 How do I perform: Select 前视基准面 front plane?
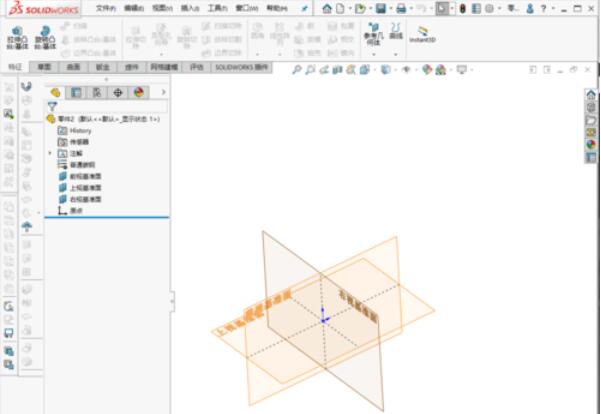point(80,176)
